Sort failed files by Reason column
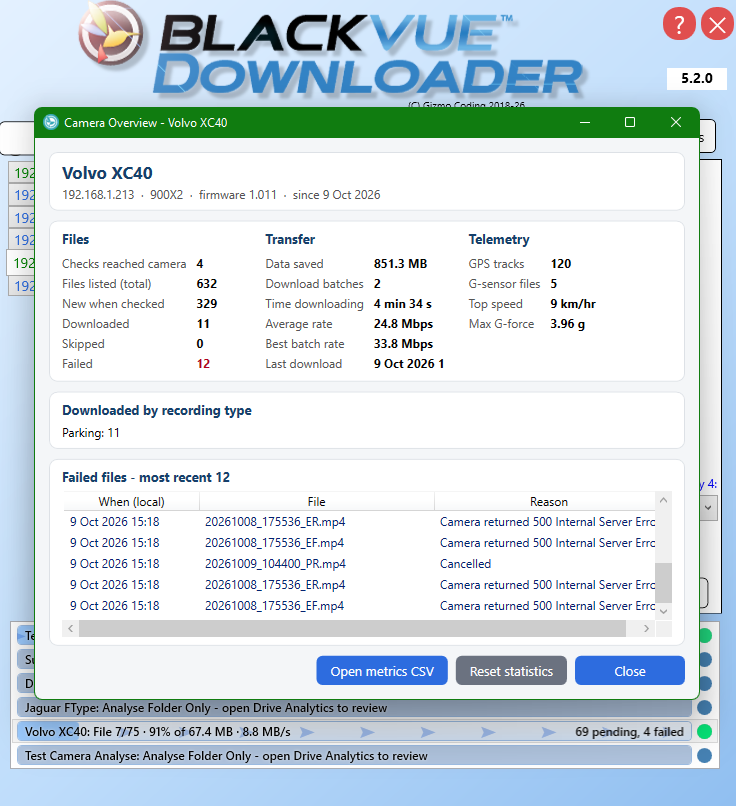This screenshot has height=806, width=736. 548,501
